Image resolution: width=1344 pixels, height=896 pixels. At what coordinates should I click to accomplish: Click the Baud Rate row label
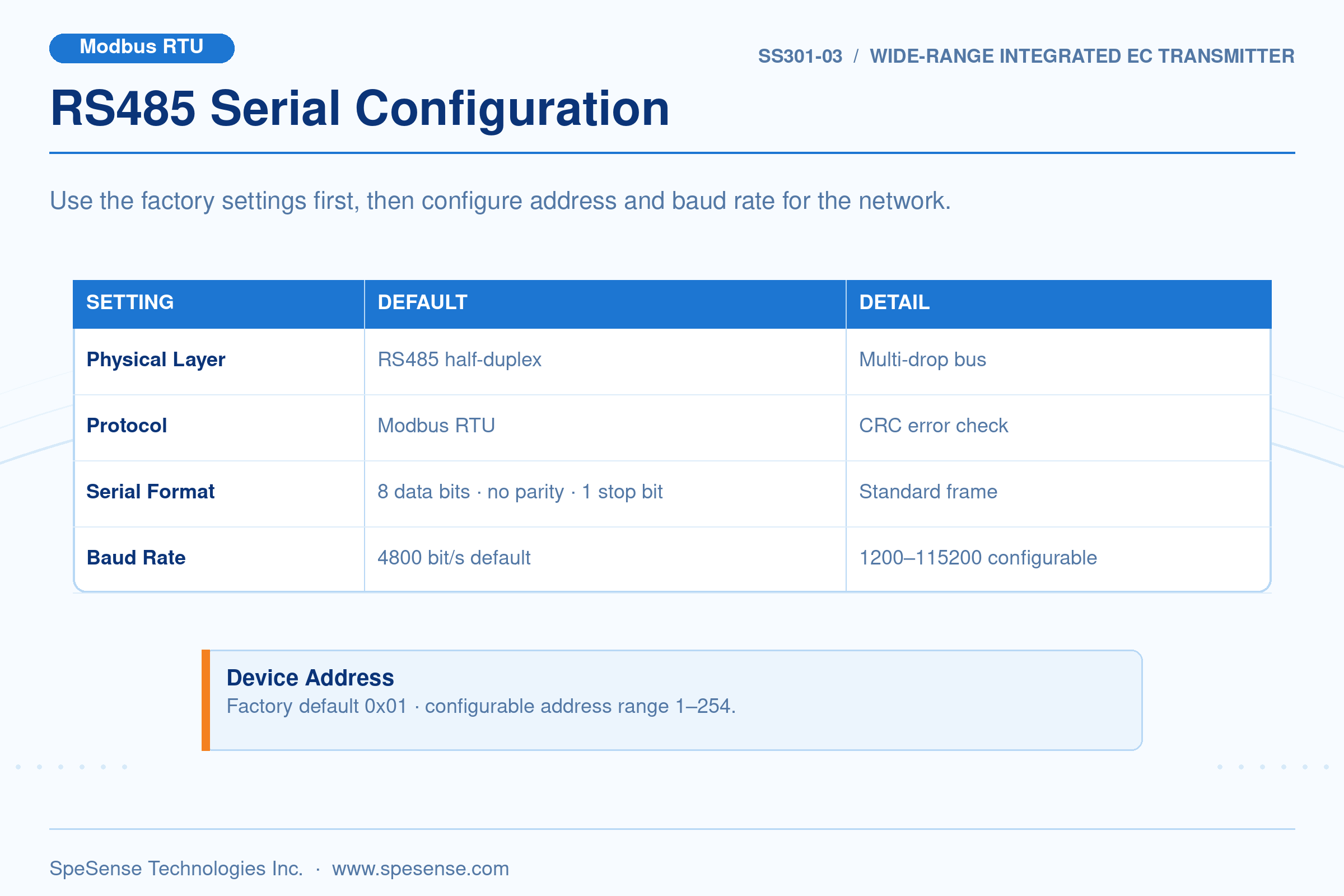(x=136, y=558)
